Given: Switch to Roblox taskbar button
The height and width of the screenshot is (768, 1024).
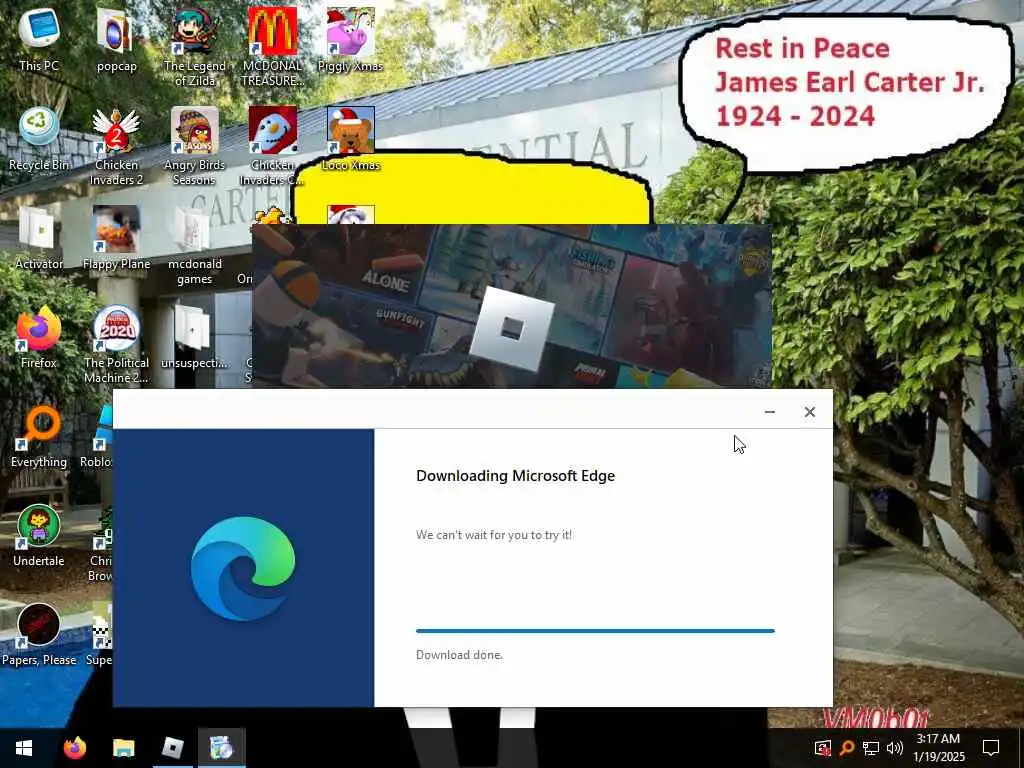Looking at the screenshot, I should tap(172, 748).
